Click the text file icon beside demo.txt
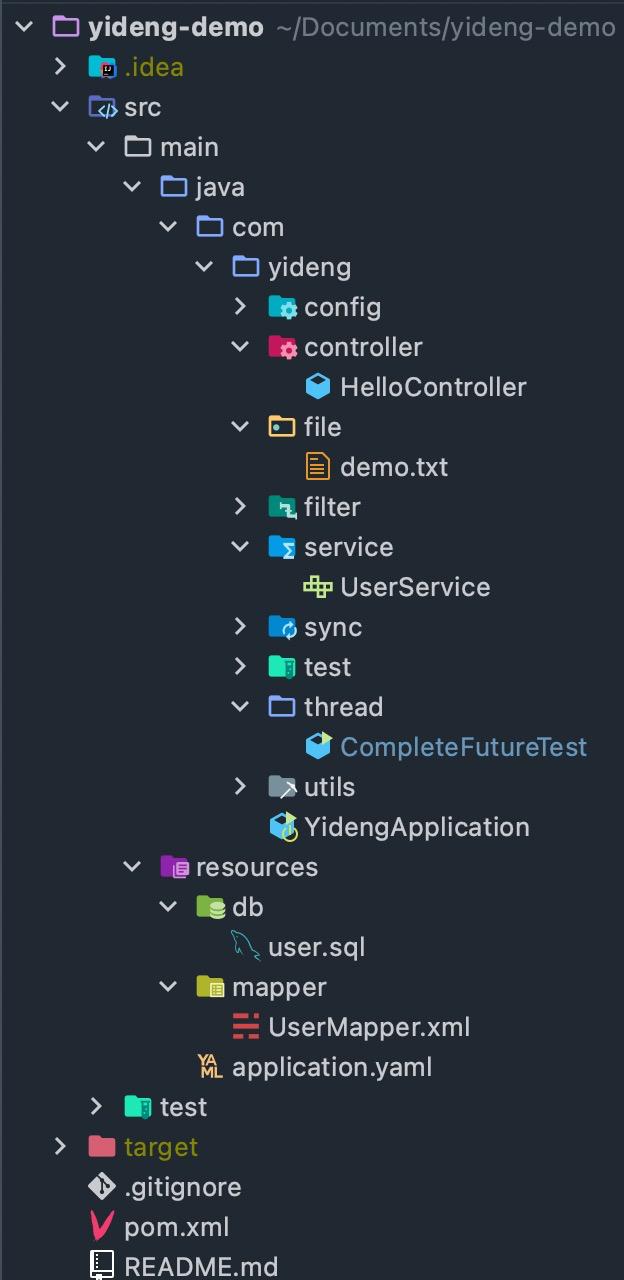Viewport: 624px width, 1280px height. 318,466
